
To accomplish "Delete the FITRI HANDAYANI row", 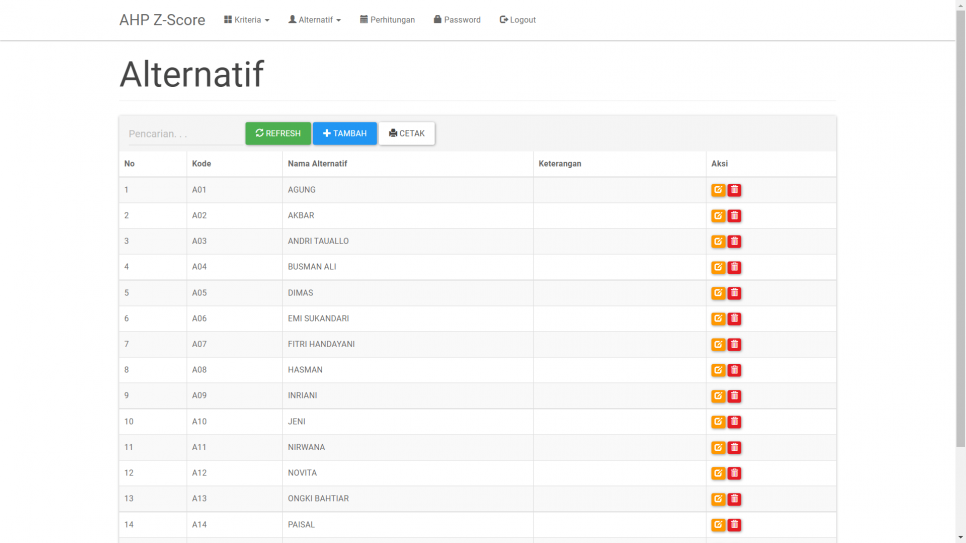I will tap(734, 345).
